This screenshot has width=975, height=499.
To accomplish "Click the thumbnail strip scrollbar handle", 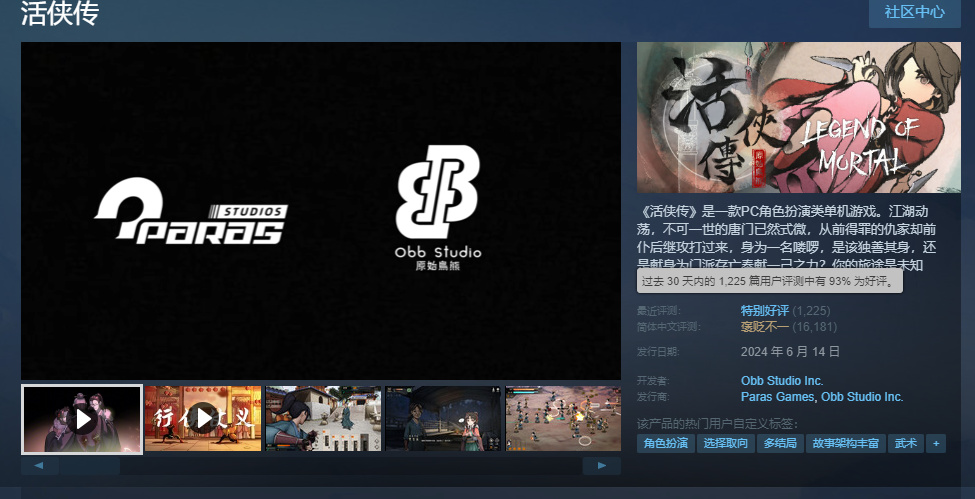I will coord(90,465).
